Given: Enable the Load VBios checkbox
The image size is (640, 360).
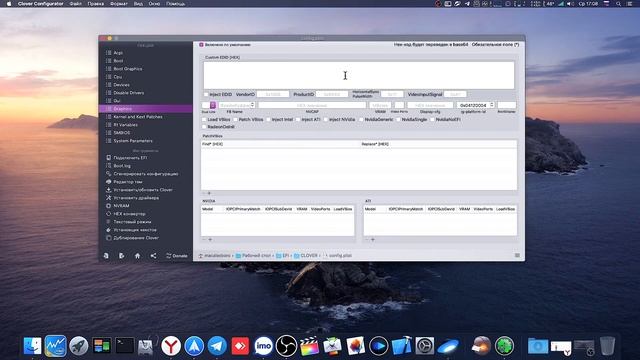Looking at the screenshot, I should pos(204,120).
